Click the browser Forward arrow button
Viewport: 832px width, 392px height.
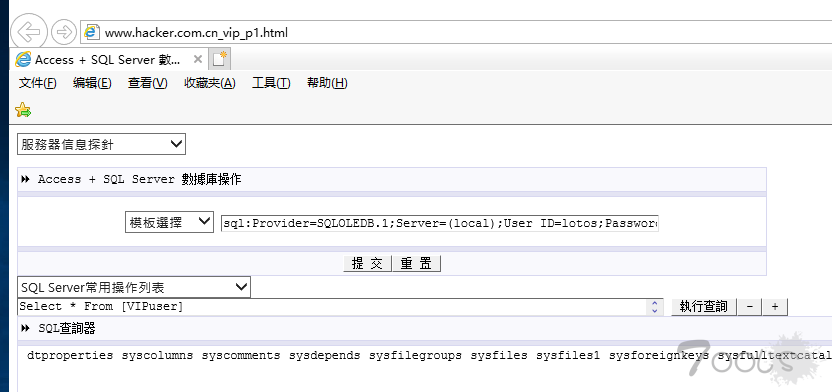[x=64, y=32]
